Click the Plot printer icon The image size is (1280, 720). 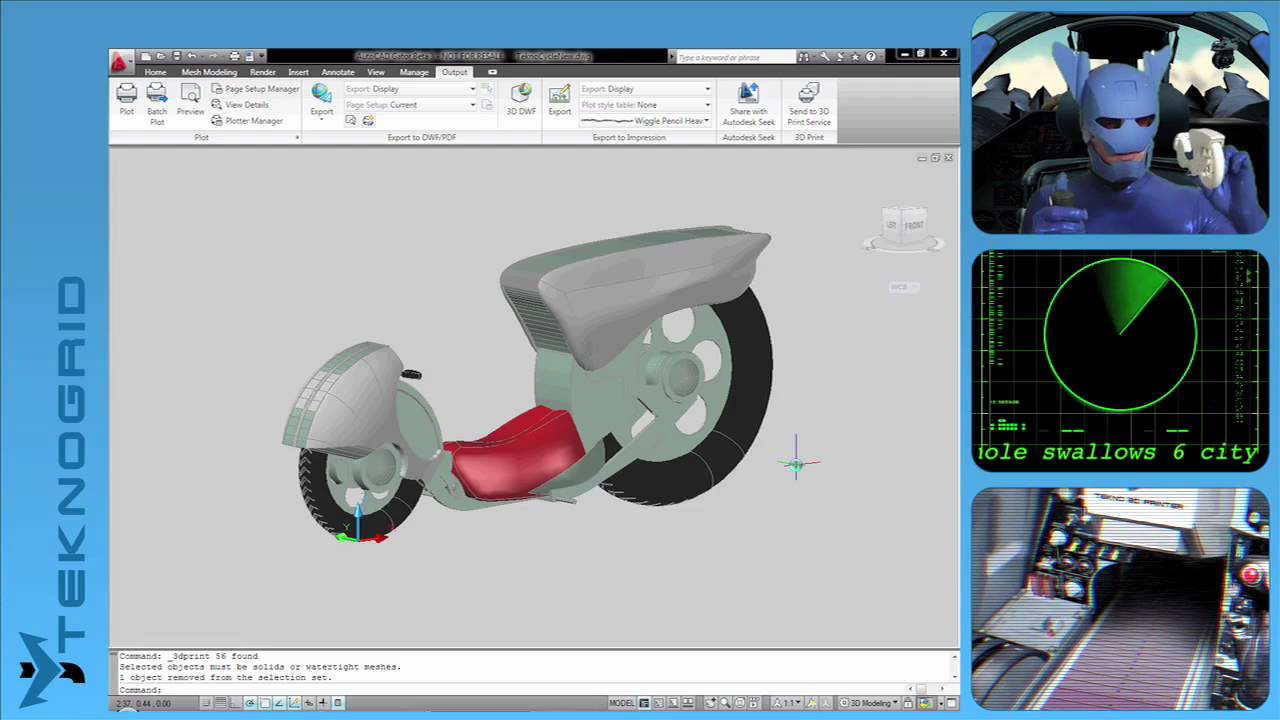point(126,98)
